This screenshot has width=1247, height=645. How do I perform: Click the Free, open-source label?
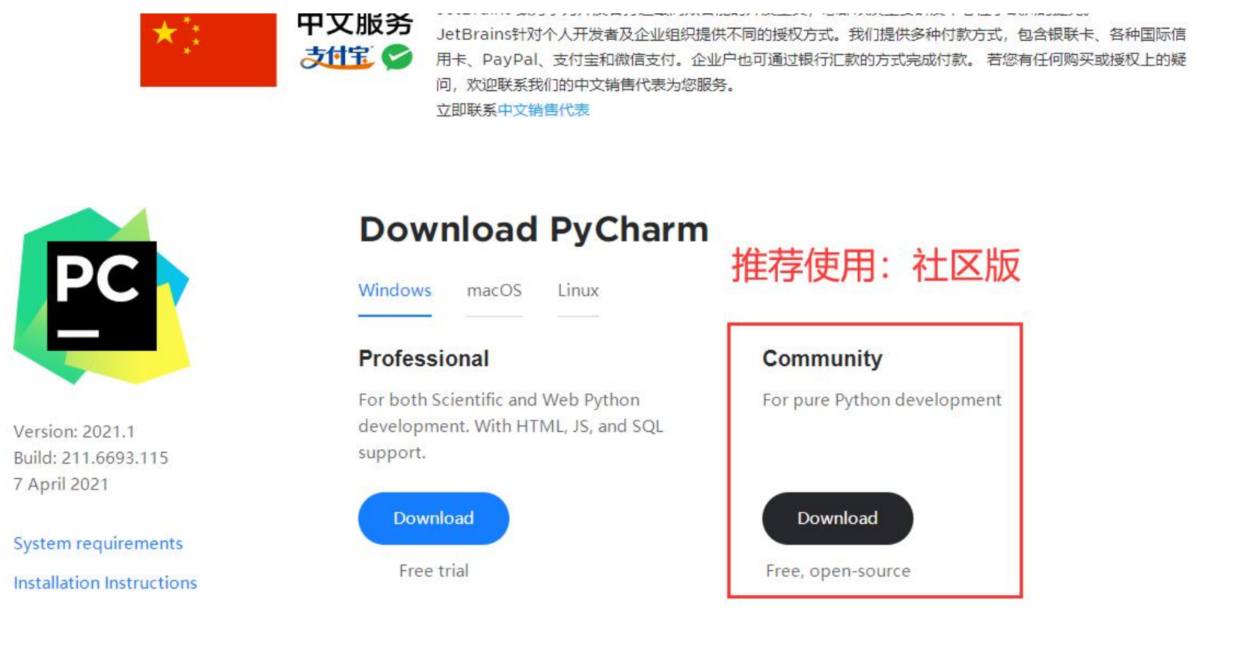tap(838, 571)
